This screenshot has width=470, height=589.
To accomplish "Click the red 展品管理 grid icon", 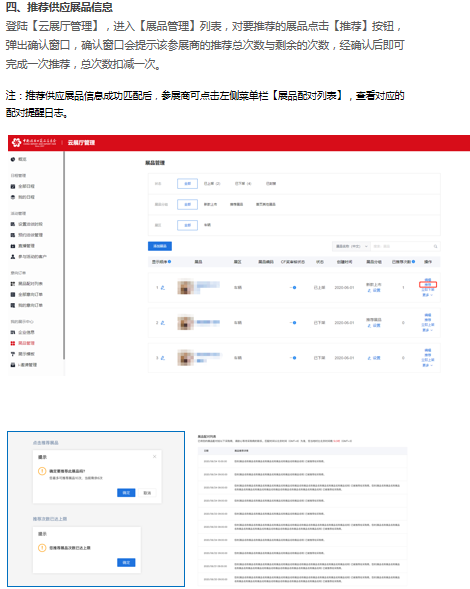I will click(13, 343).
